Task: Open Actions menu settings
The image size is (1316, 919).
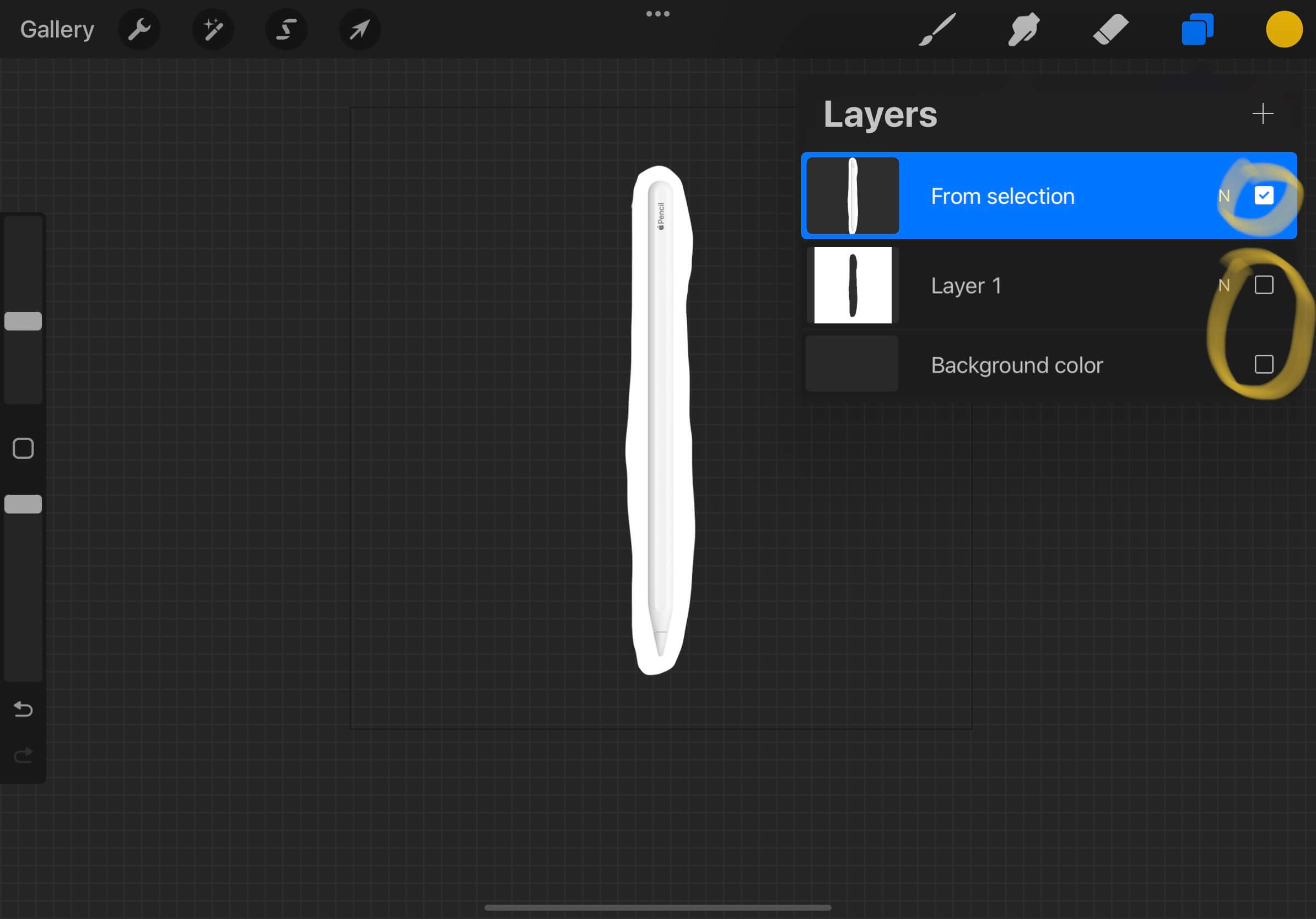Action: click(140, 29)
